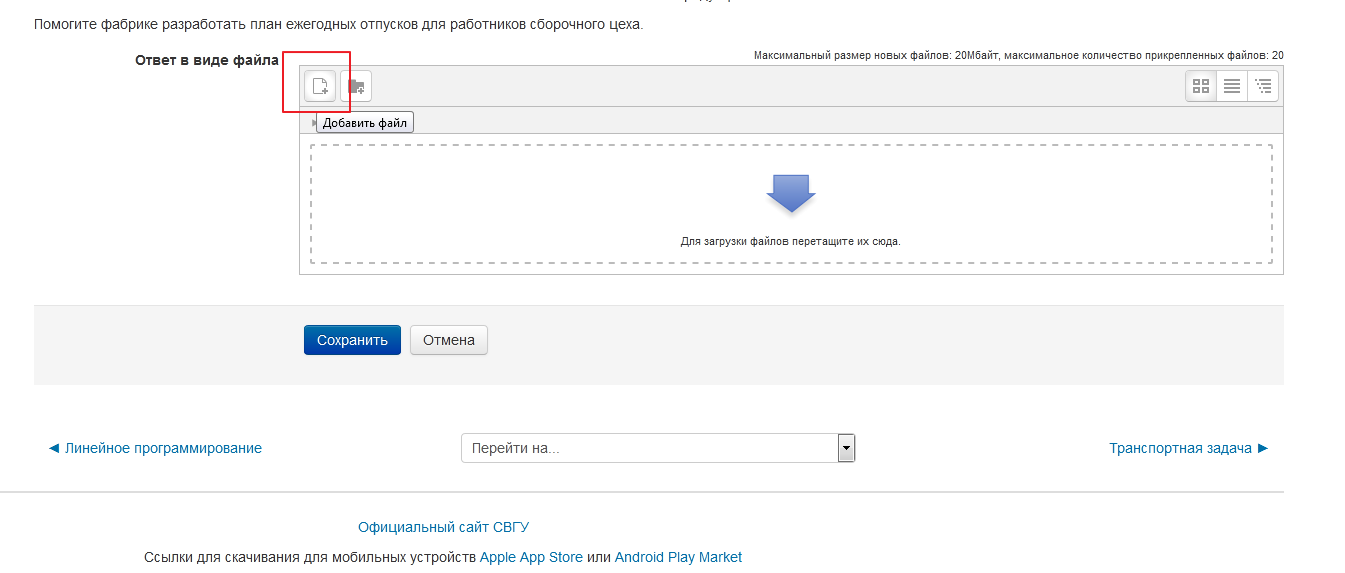The image size is (1345, 573).
Task: Switch file manager to icons grid view
Action: (x=1201, y=87)
